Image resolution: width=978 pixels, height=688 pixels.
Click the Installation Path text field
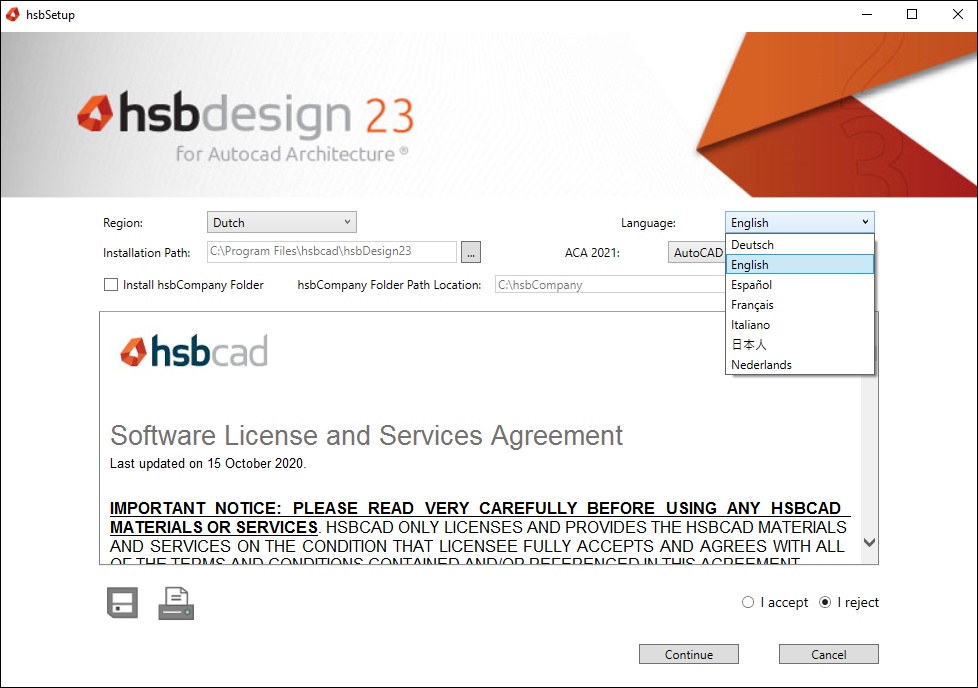(x=332, y=251)
